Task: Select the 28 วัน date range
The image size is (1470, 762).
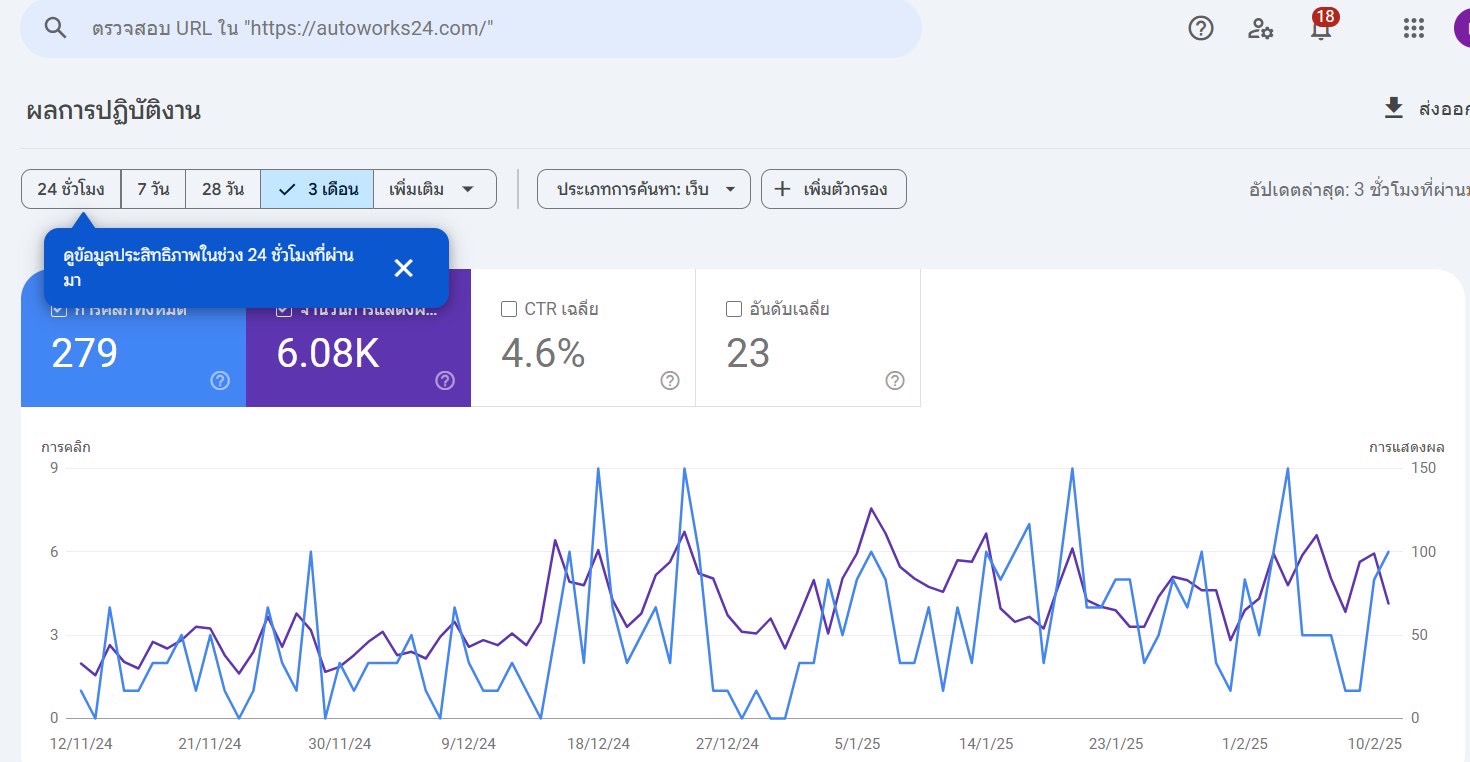Action: click(x=223, y=189)
